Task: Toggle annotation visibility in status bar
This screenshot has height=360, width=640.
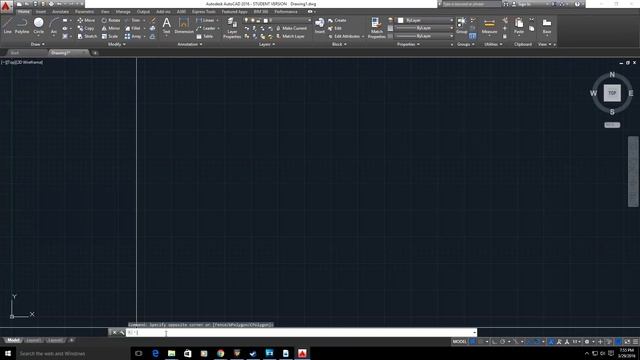Action: point(551,342)
